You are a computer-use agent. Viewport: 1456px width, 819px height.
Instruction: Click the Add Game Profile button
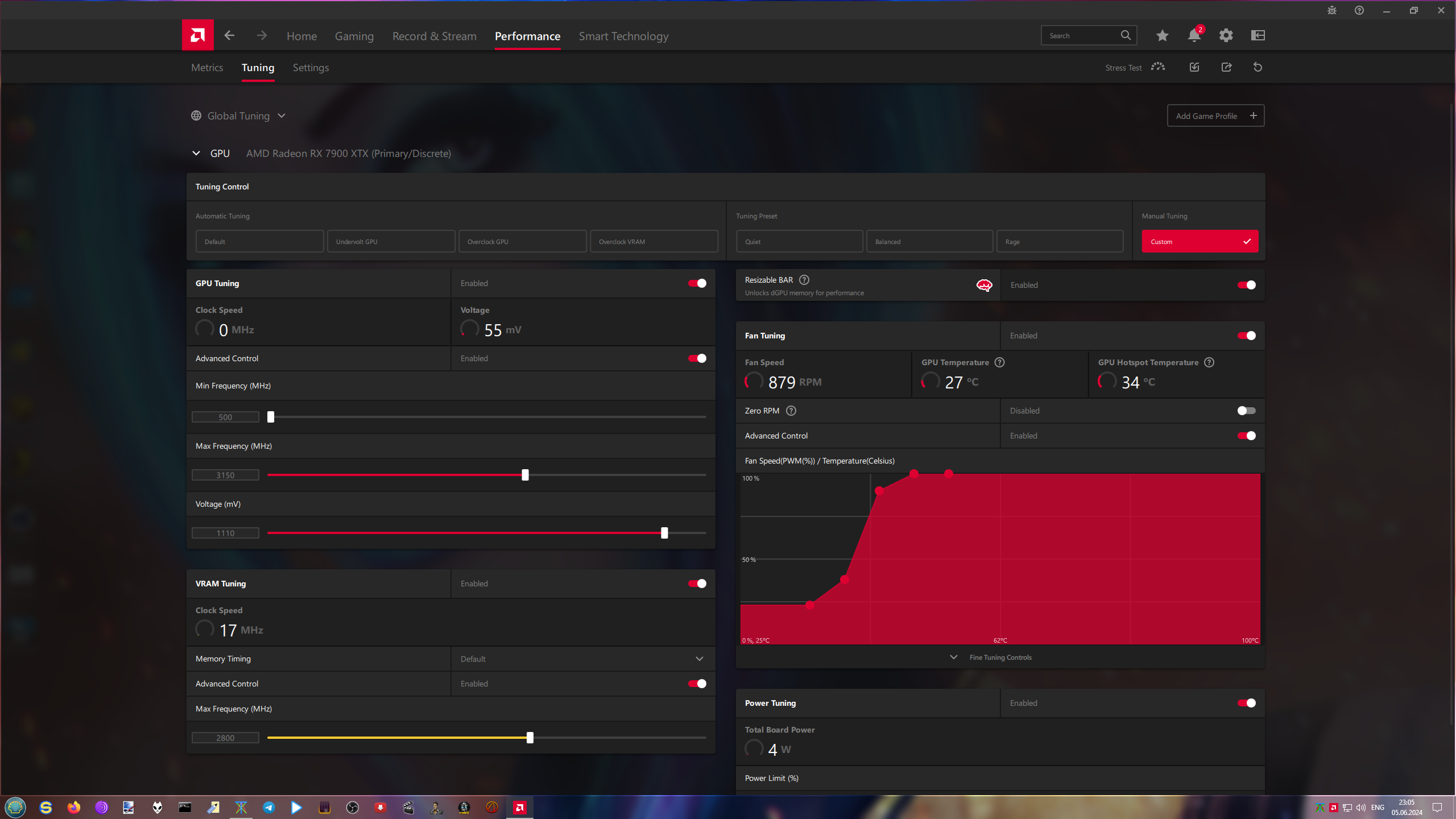1215,116
